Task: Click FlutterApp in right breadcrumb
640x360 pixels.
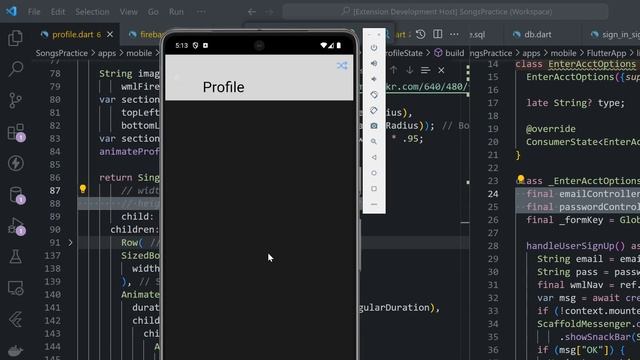Action: (606, 53)
